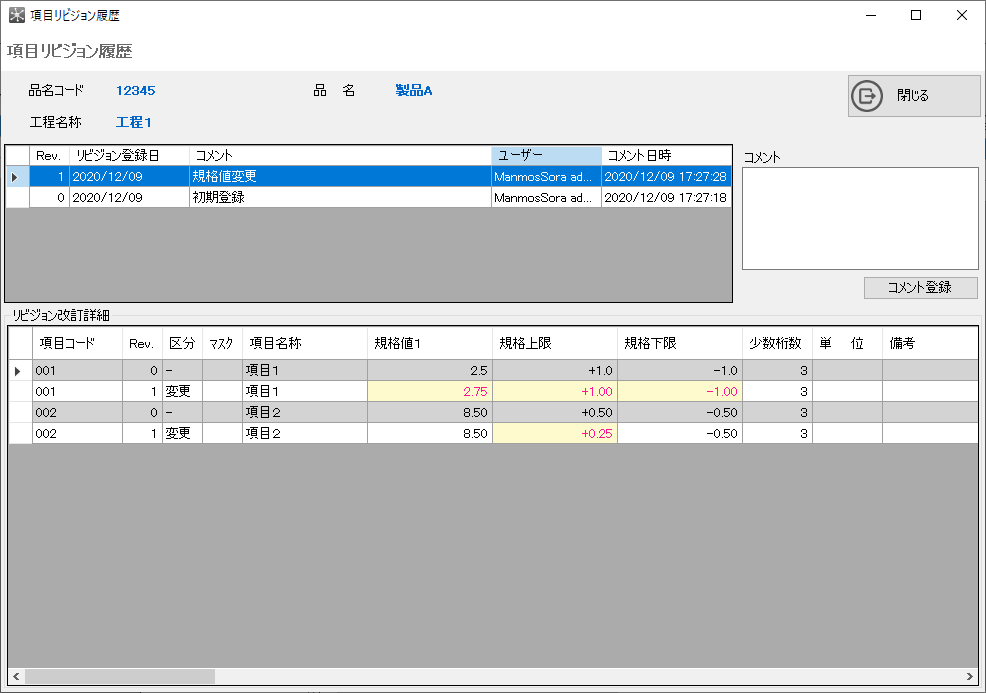986x693 pixels.
Task: Click the 項目コード column header
Action: (x=78, y=343)
